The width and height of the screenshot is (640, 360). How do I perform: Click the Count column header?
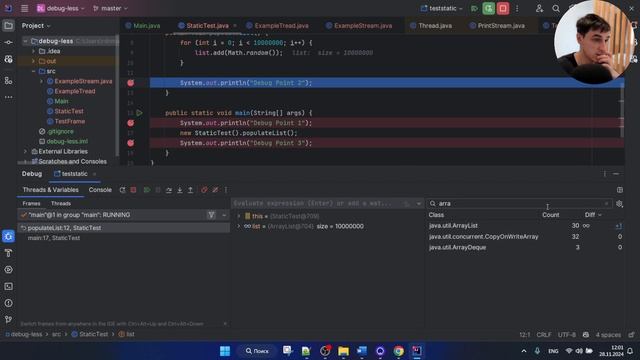coord(551,215)
